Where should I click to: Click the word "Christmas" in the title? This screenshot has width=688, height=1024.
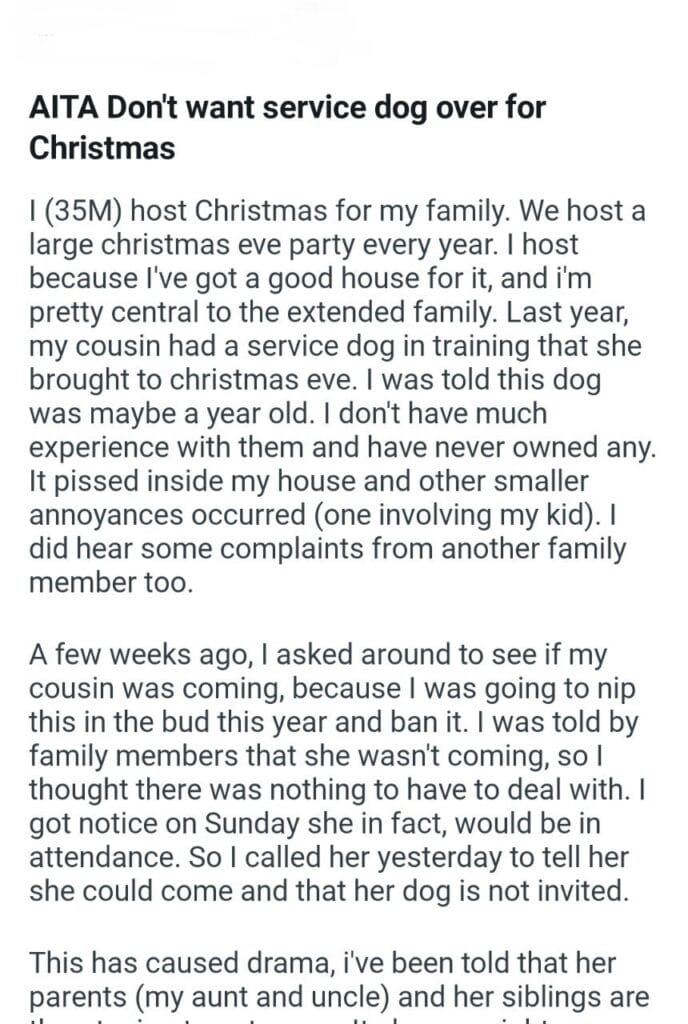tap(103, 148)
